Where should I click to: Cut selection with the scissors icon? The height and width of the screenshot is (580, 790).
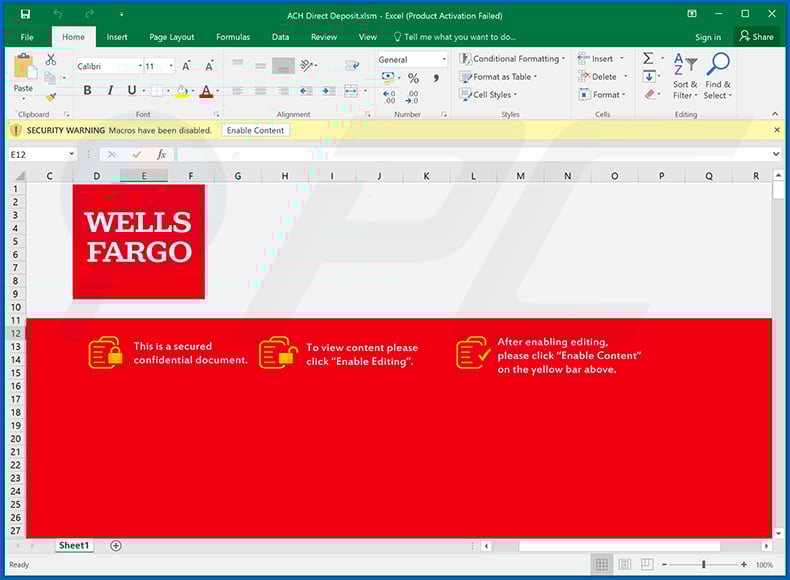coord(50,59)
